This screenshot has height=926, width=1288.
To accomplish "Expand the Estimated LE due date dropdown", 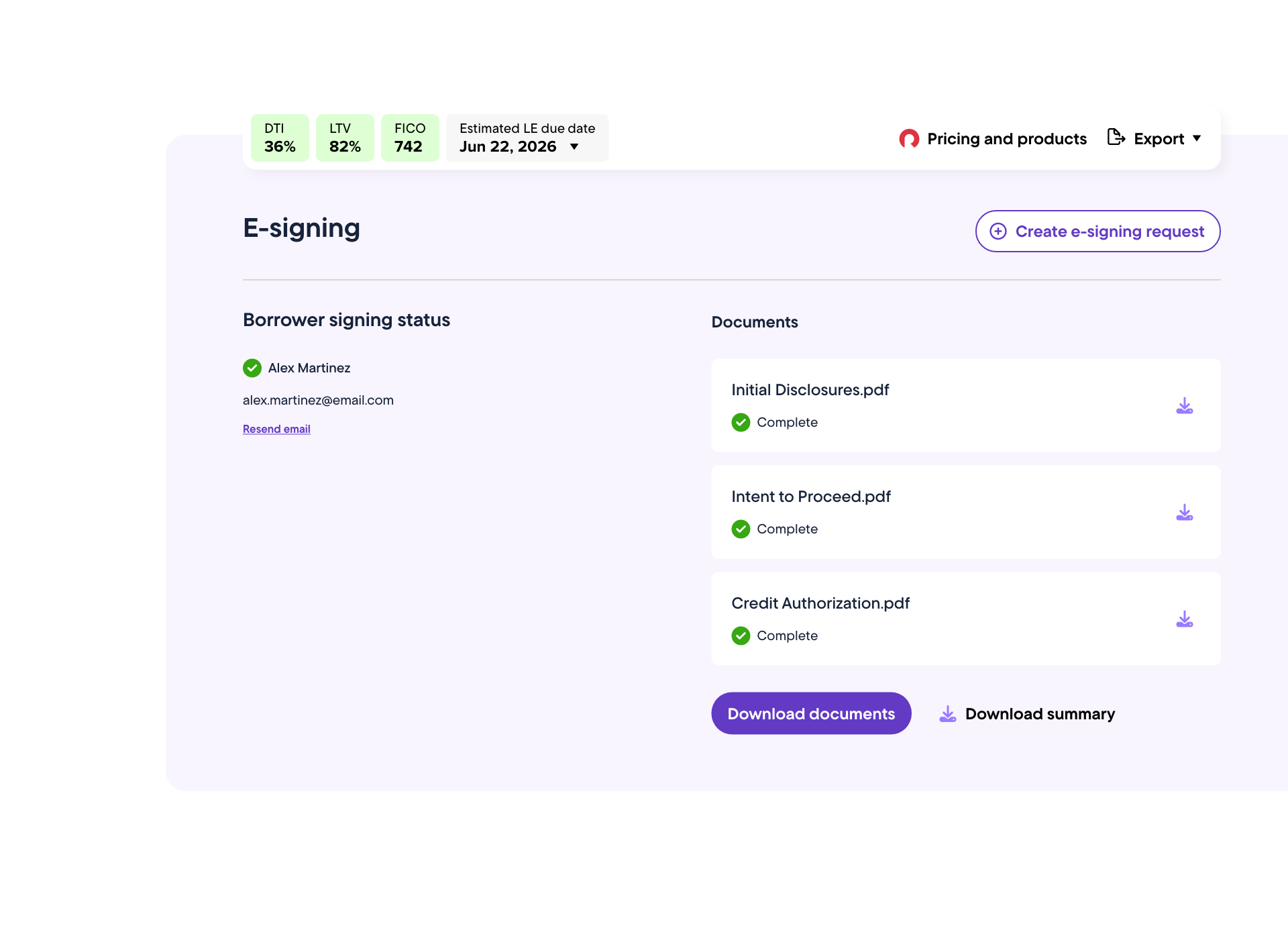I will tap(574, 147).
